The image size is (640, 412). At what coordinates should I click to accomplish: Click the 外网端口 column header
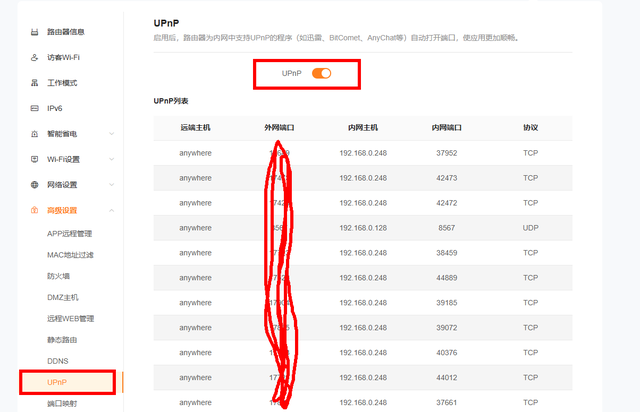click(x=279, y=128)
